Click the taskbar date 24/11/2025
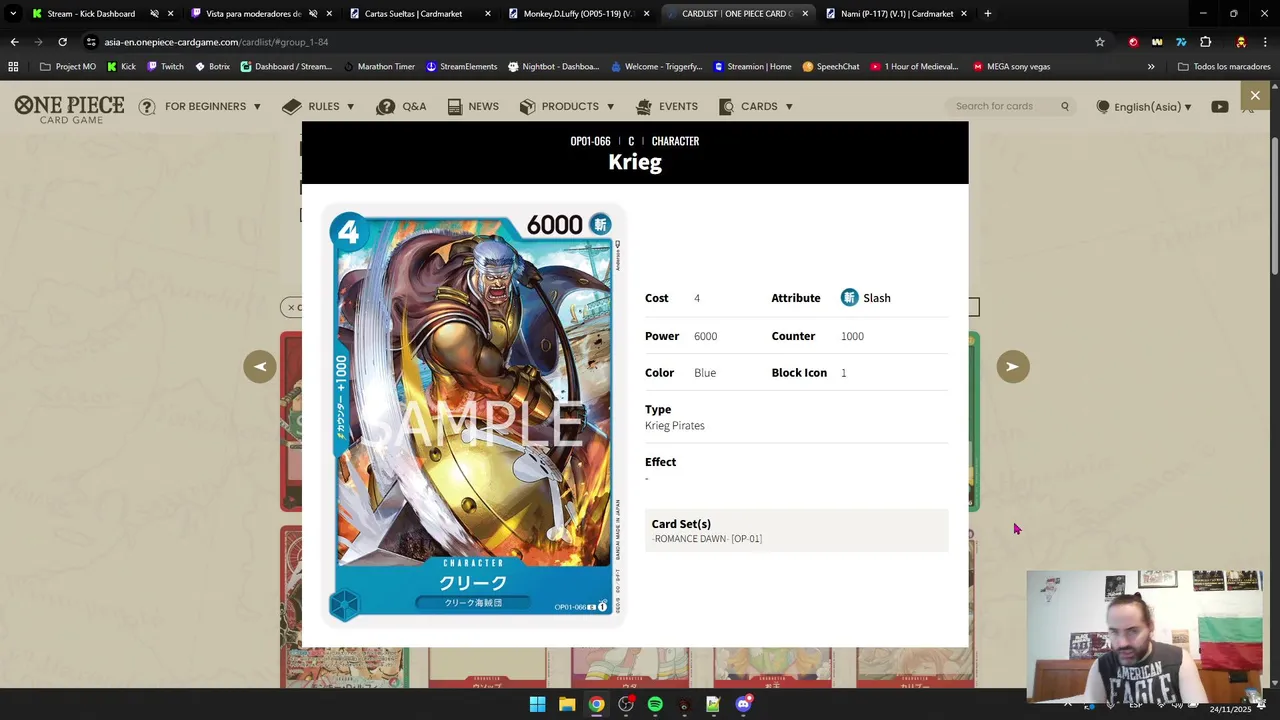This screenshot has width=1280, height=720. pos(1229,709)
